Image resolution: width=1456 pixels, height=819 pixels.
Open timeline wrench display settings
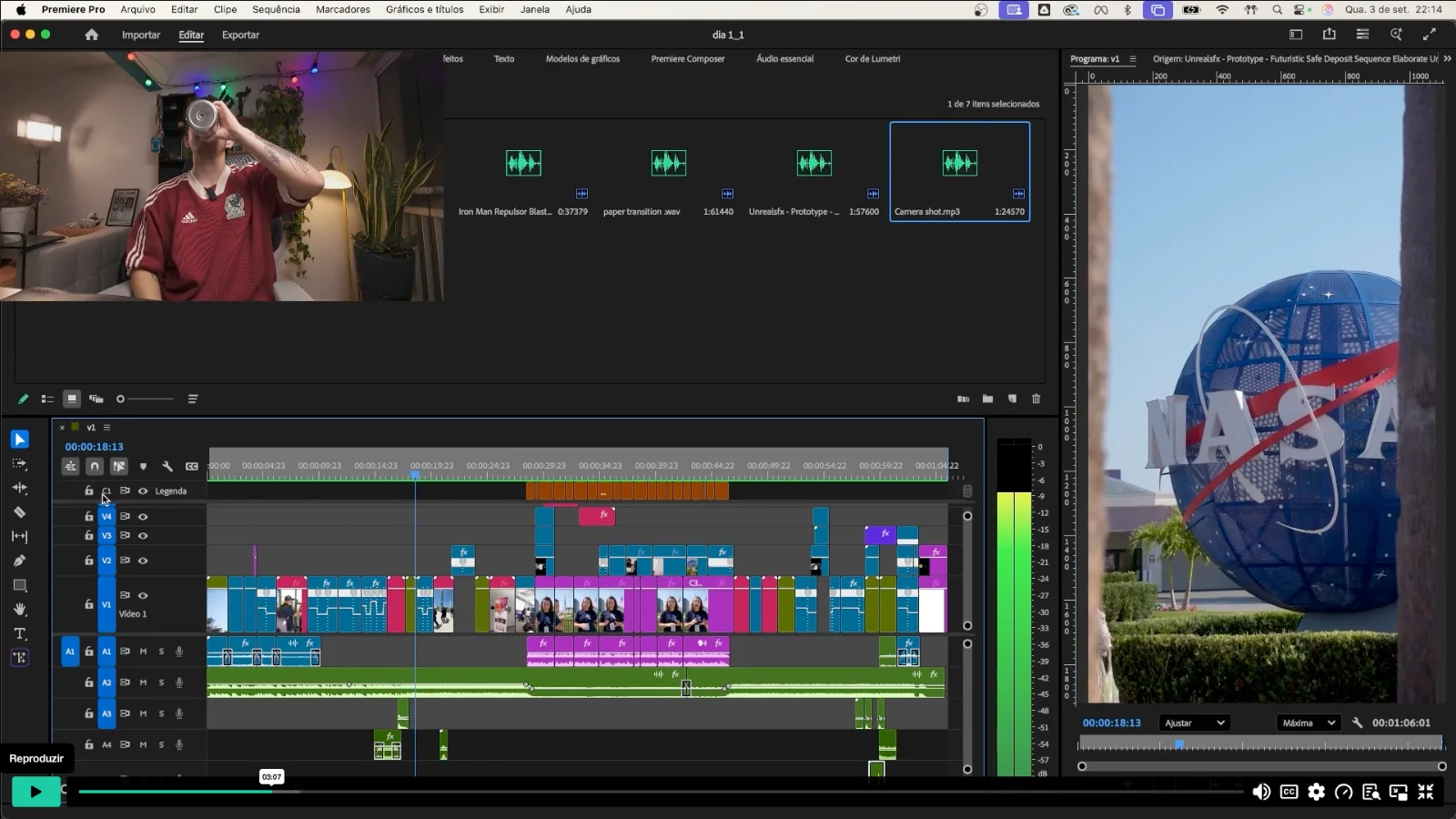167,466
